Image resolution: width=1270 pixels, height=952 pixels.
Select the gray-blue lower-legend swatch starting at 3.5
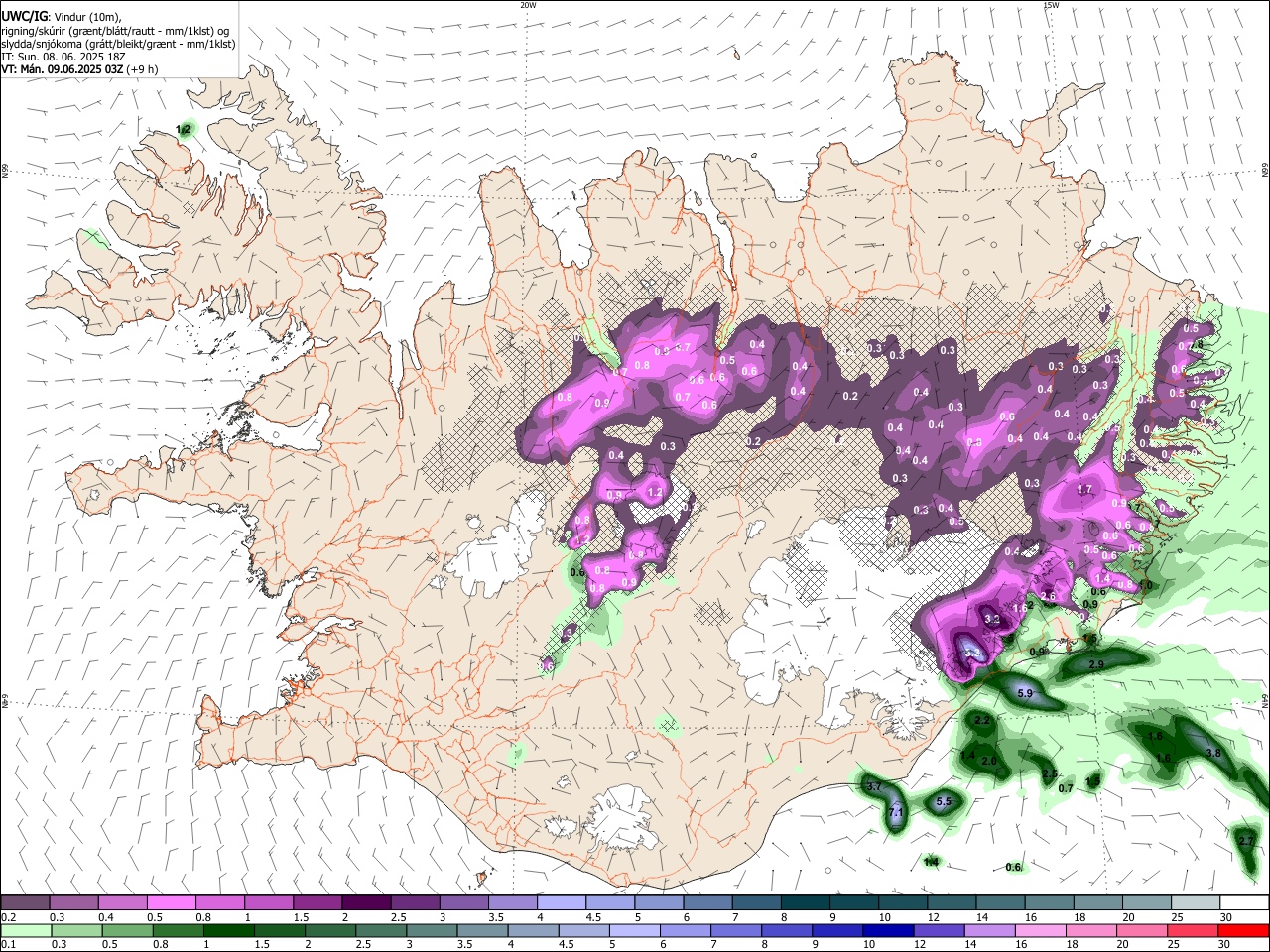(482, 930)
